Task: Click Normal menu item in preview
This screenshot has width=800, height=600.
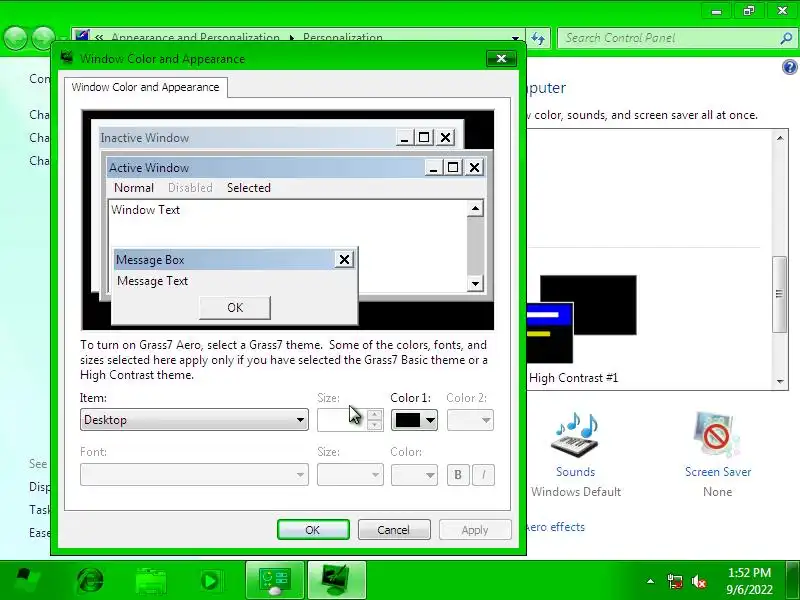Action: (134, 188)
